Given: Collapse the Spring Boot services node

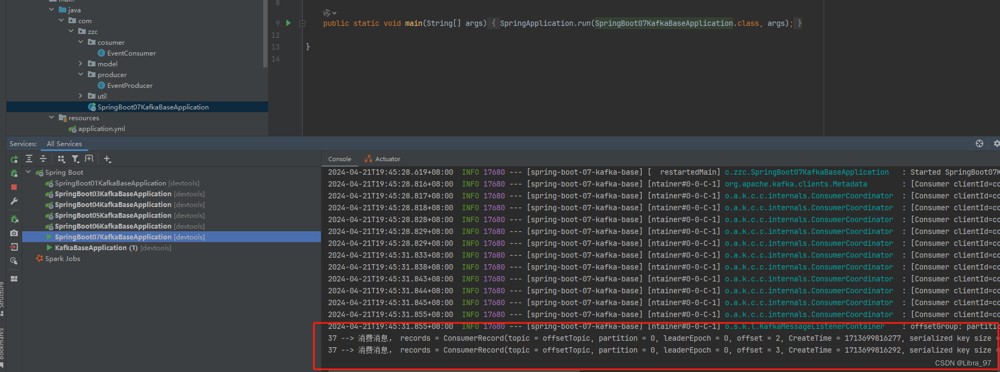Looking at the screenshot, I should coord(28,172).
